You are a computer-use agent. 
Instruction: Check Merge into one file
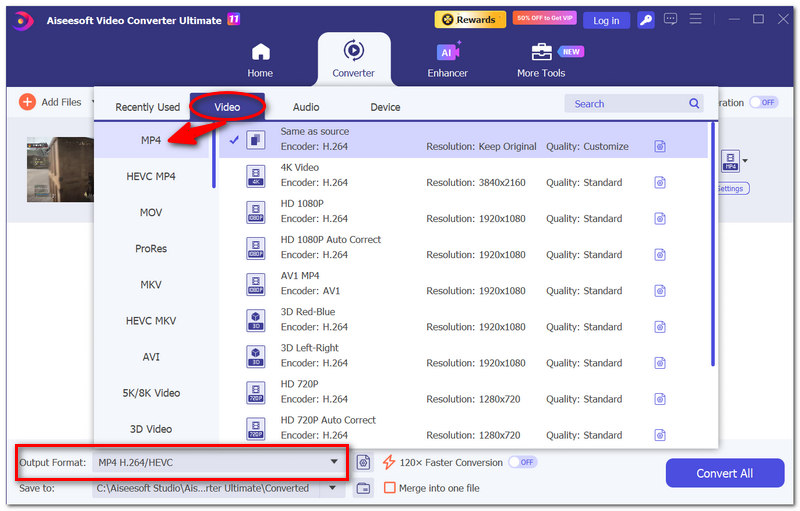(x=389, y=488)
